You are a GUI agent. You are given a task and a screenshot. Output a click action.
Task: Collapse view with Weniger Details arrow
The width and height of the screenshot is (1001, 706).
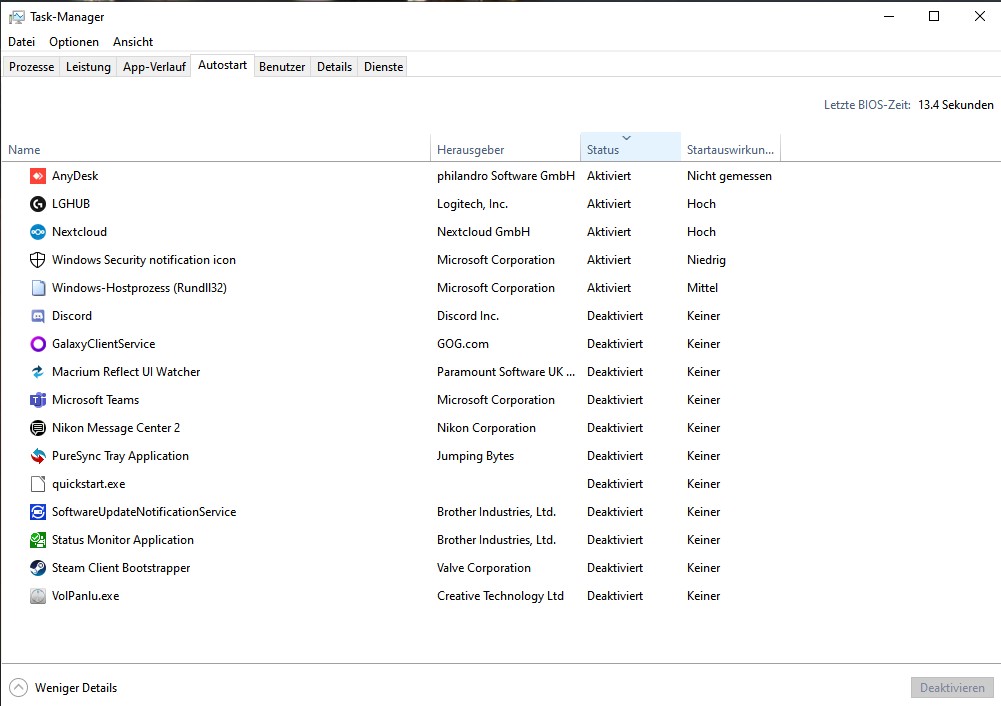click(x=19, y=687)
